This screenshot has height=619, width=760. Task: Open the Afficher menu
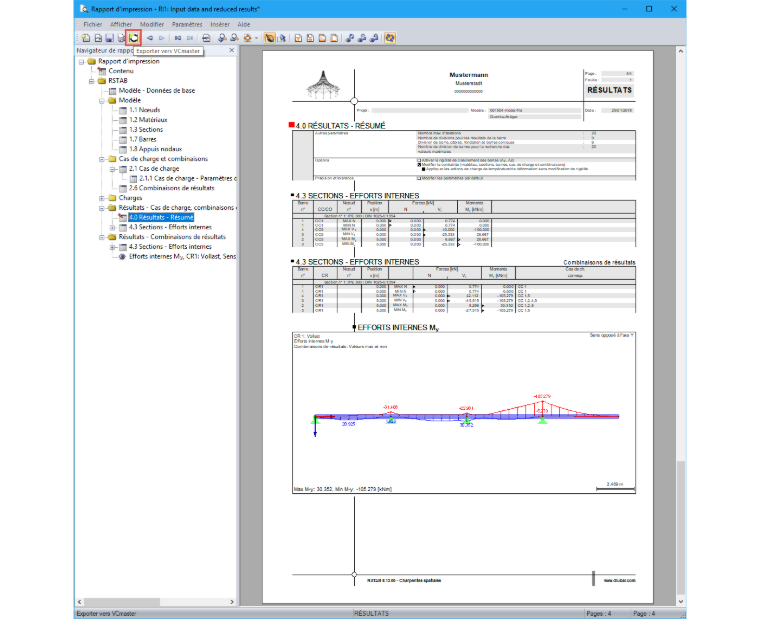121,24
